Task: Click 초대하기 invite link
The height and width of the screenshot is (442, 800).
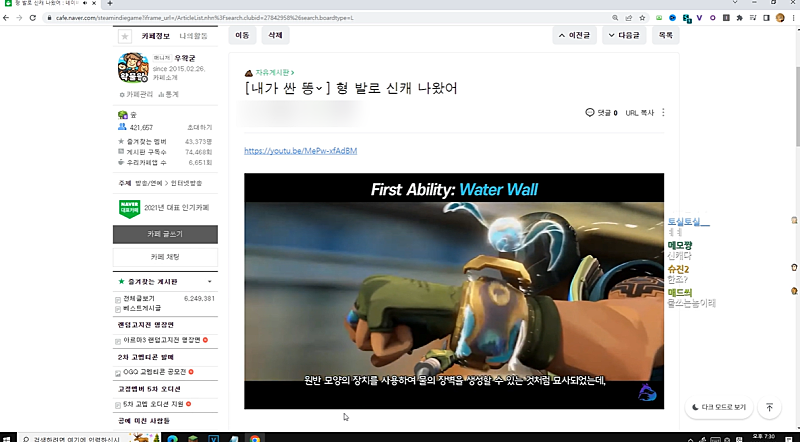Action: coord(199,127)
